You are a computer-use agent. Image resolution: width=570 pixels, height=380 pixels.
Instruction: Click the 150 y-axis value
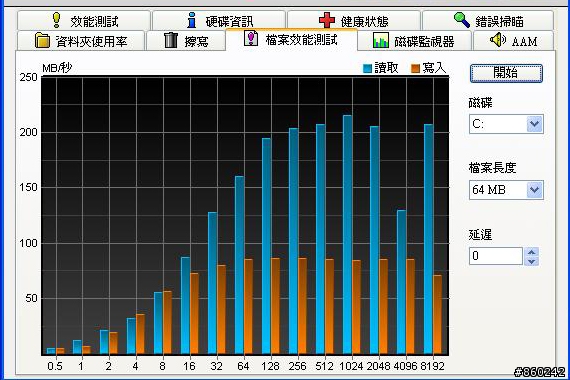(x=29, y=187)
